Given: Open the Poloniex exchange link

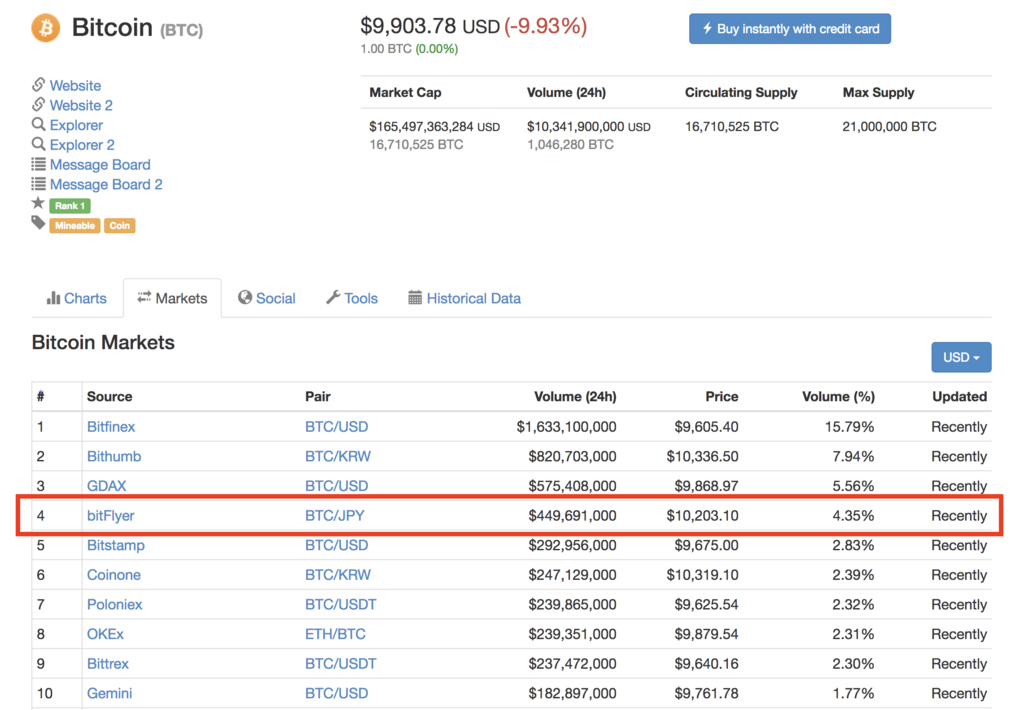Looking at the screenshot, I should tap(114, 604).
